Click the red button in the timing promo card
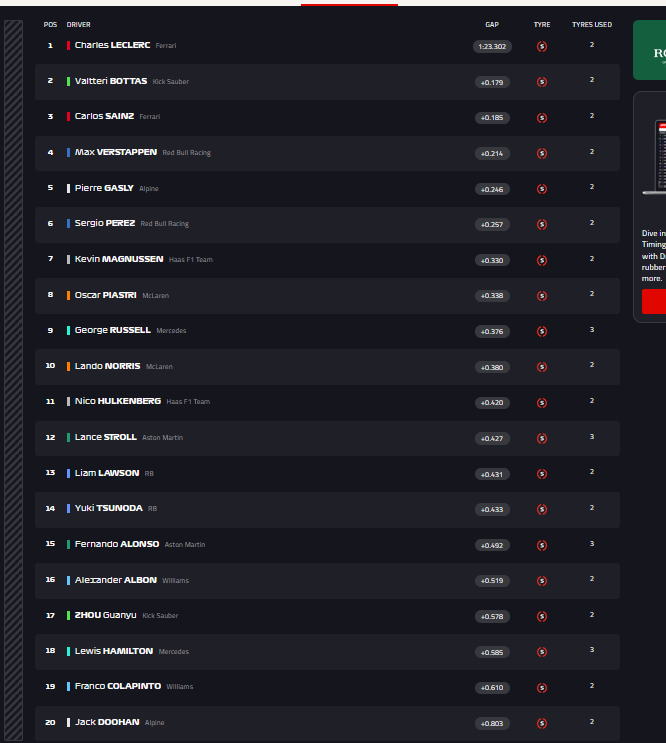666x743 pixels. pyautogui.click(x=654, y=301)
